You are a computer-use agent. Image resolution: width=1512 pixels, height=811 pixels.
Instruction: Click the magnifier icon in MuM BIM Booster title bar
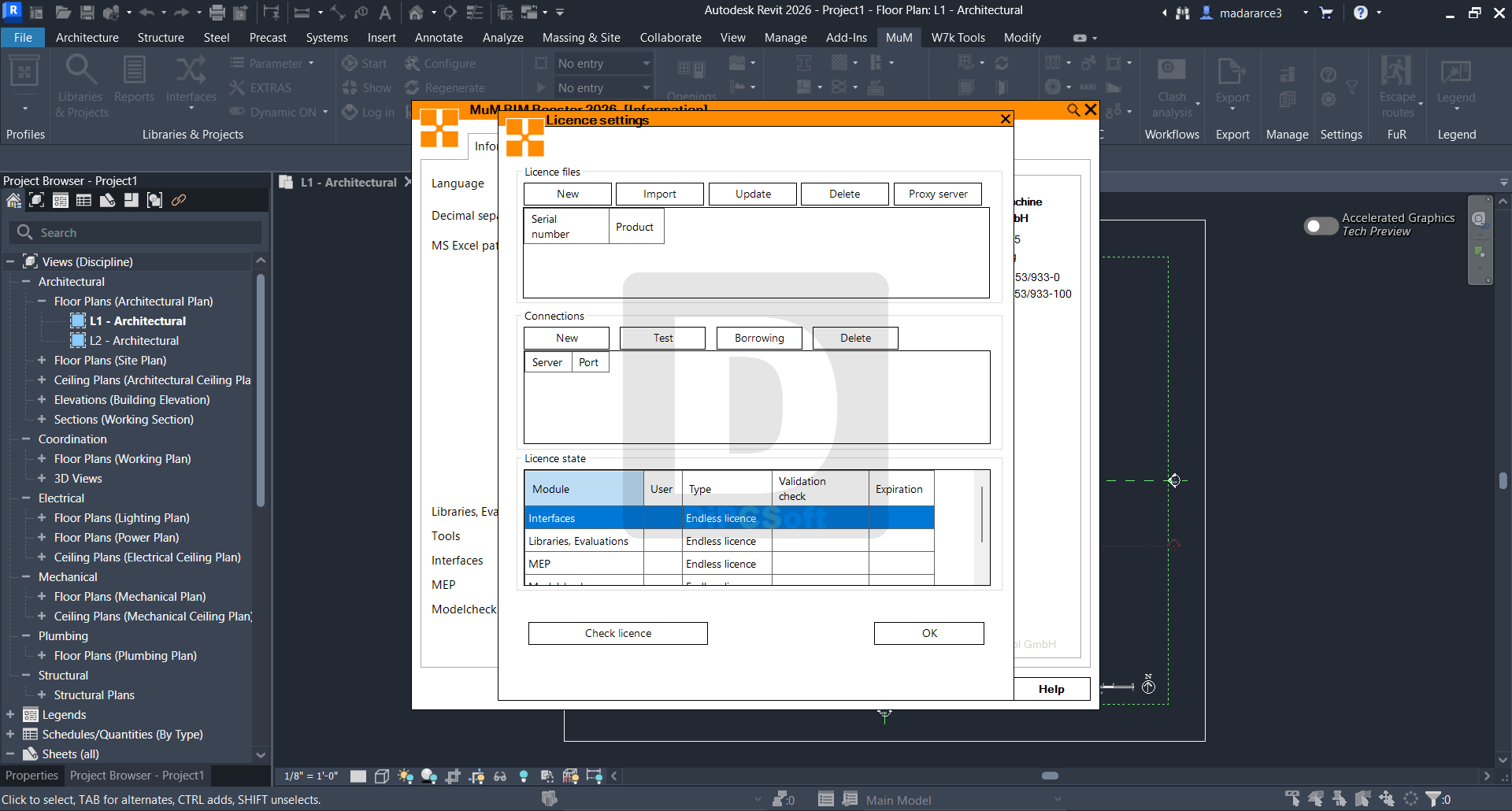coord(1073,109)
